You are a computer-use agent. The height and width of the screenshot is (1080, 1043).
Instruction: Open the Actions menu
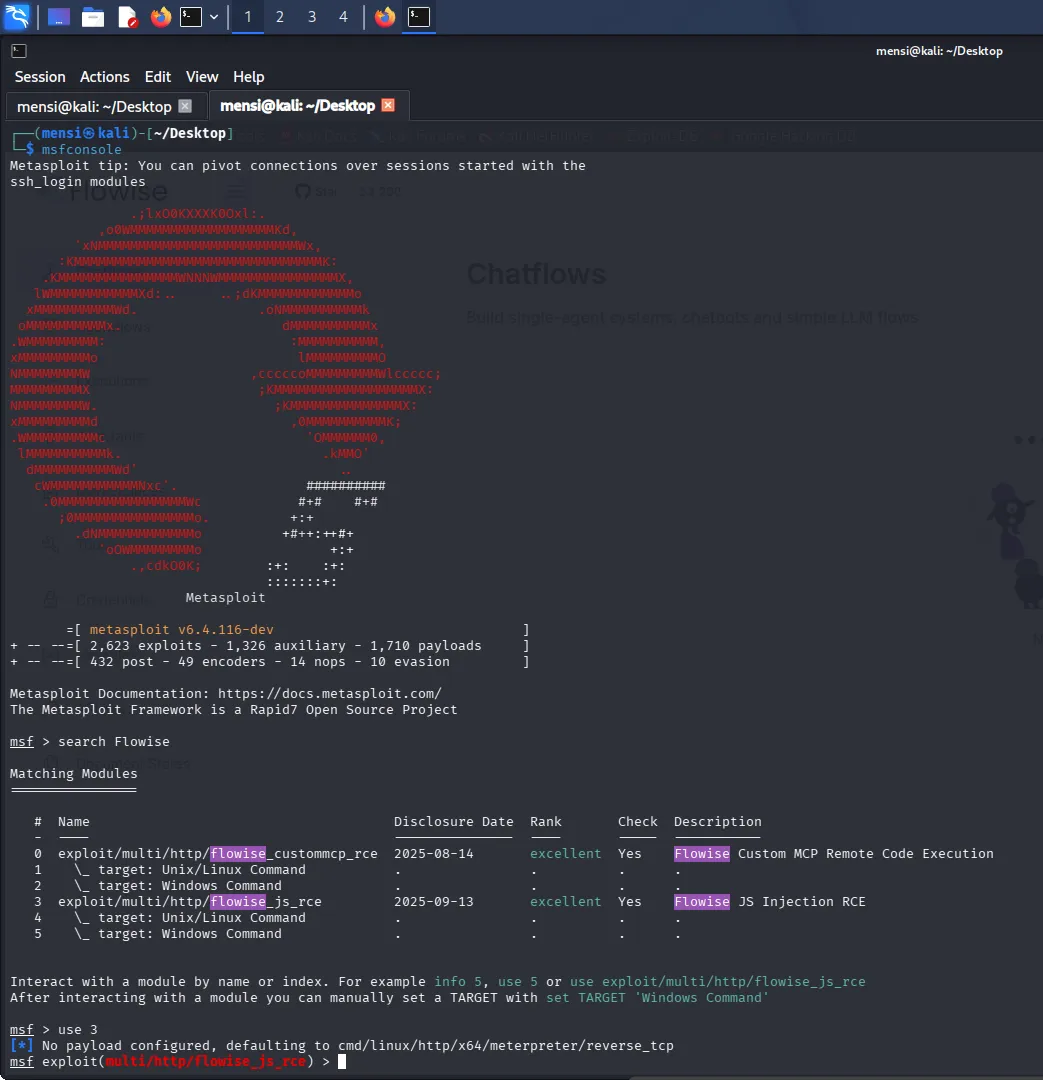[x=105, y=76]
